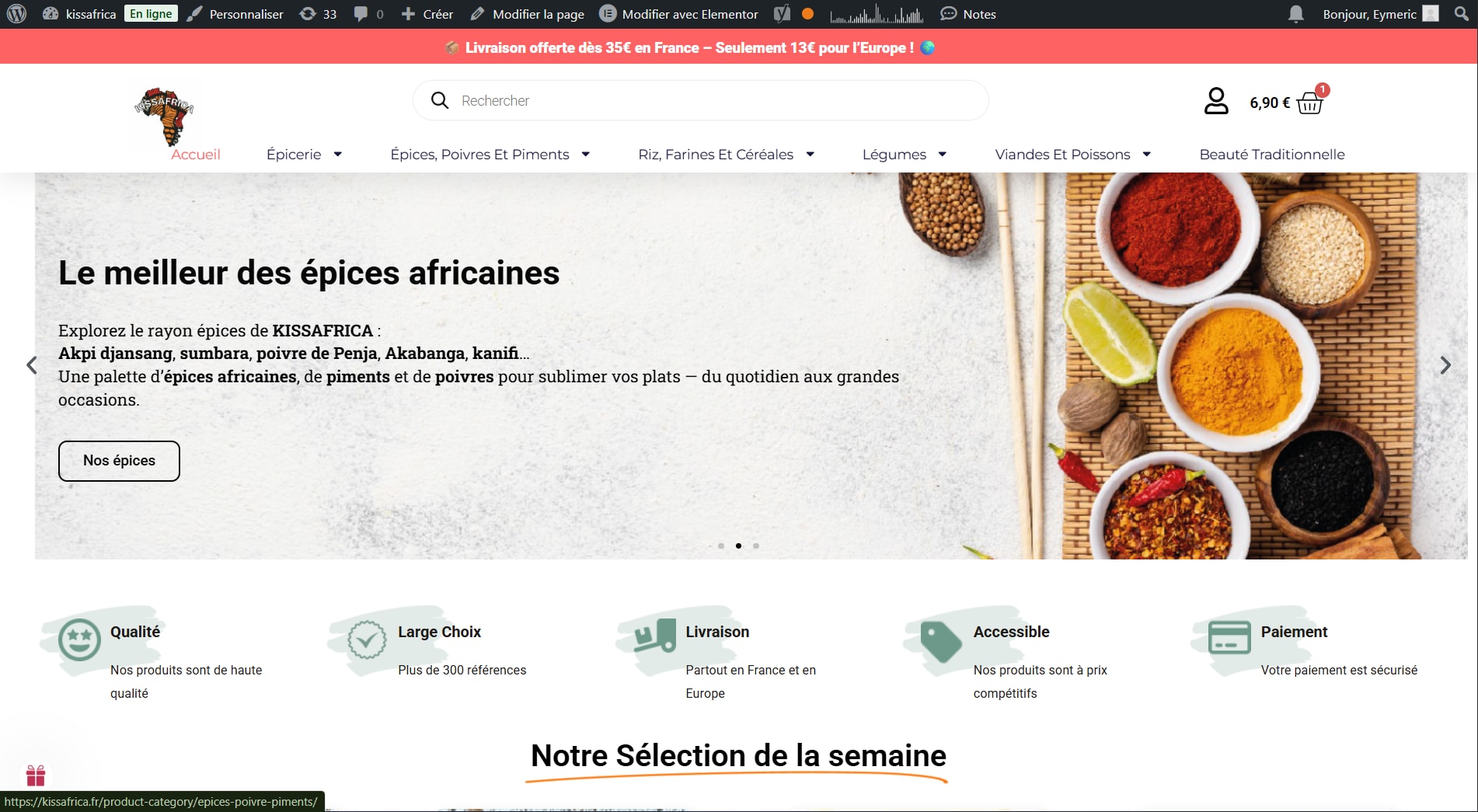Click Personnaliser in admin bar
1478x812 pixels.
tap(235, 14)
